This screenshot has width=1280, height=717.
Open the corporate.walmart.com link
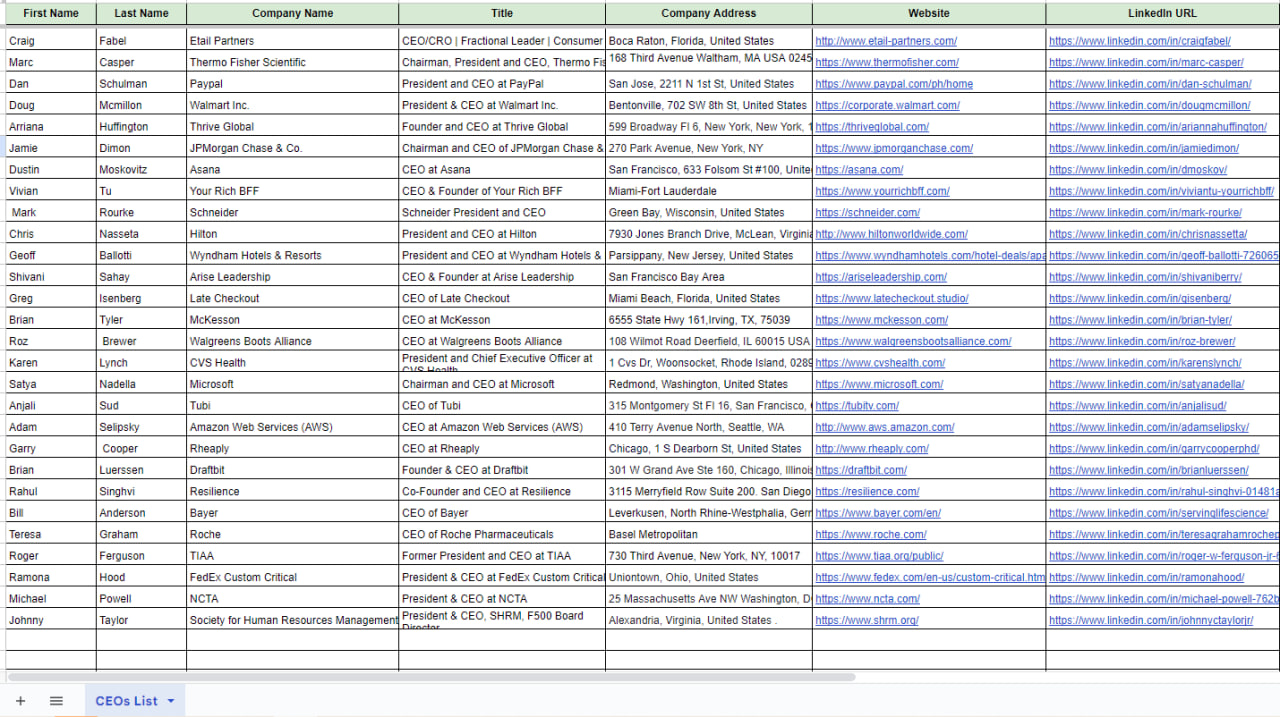tap(887, 105)
